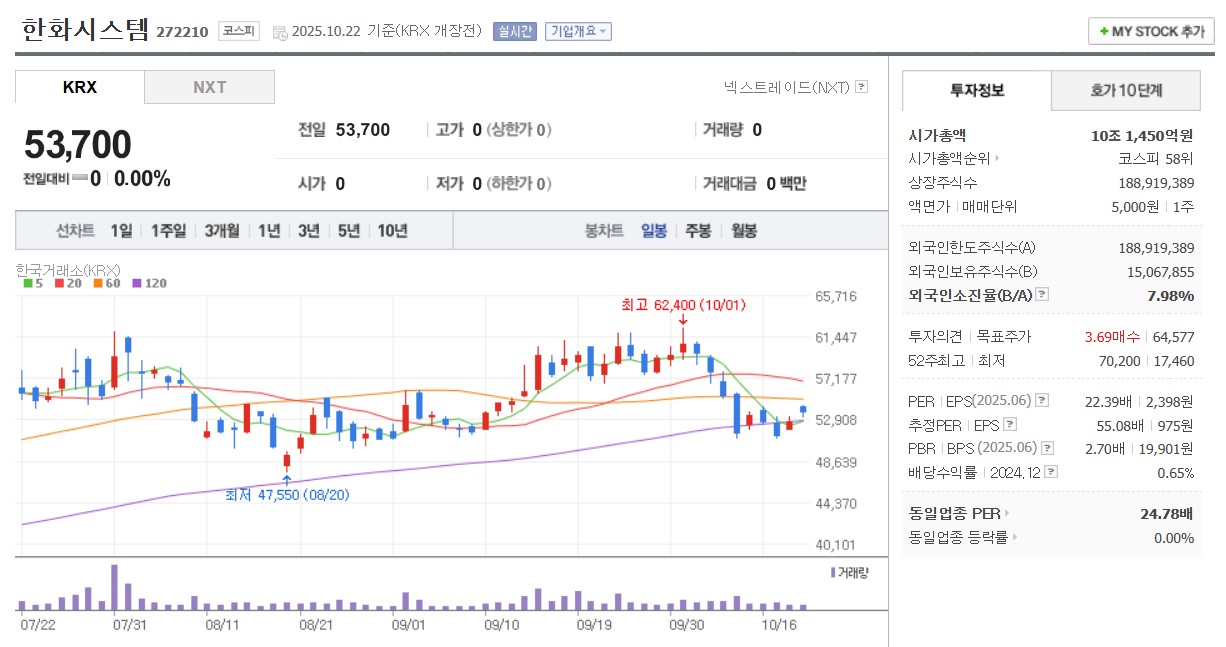Click the green 5-day moving average legend

click(32, 283)
